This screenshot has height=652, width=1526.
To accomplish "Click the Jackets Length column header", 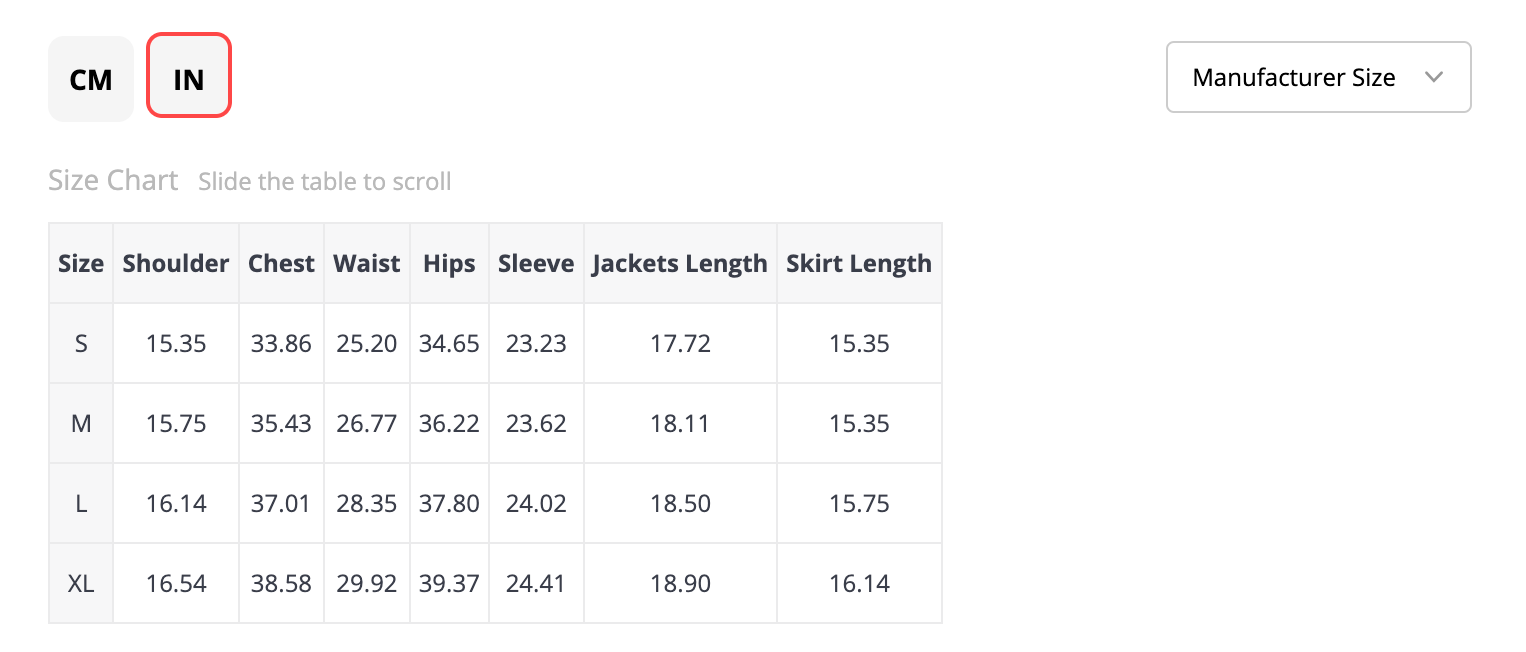I will [680, 263].
